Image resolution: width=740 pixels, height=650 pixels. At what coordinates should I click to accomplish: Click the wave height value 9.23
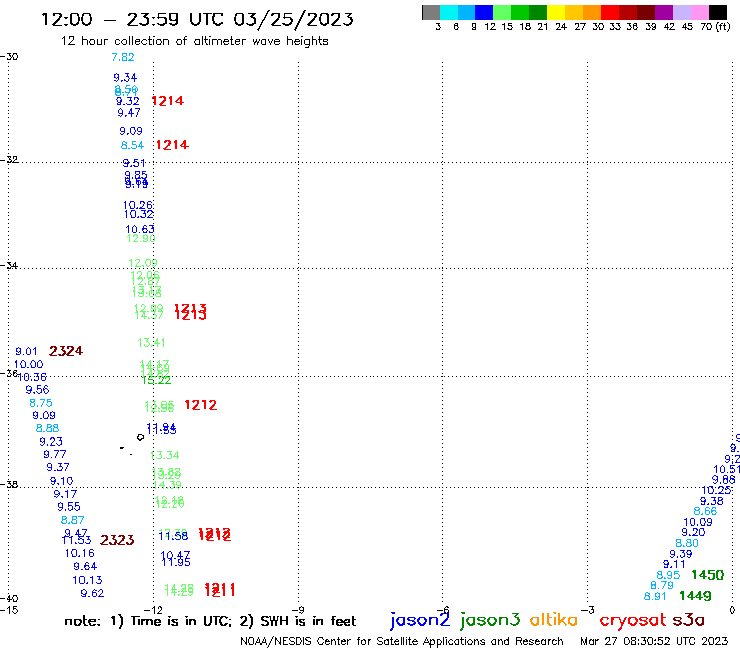click(x=51, y=442)
